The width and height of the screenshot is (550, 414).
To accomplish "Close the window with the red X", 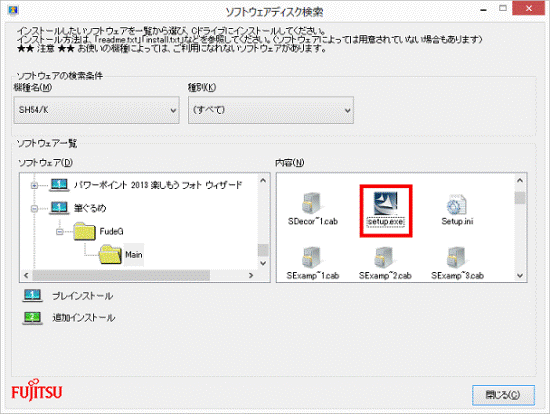I will click(x=529, y=8).
